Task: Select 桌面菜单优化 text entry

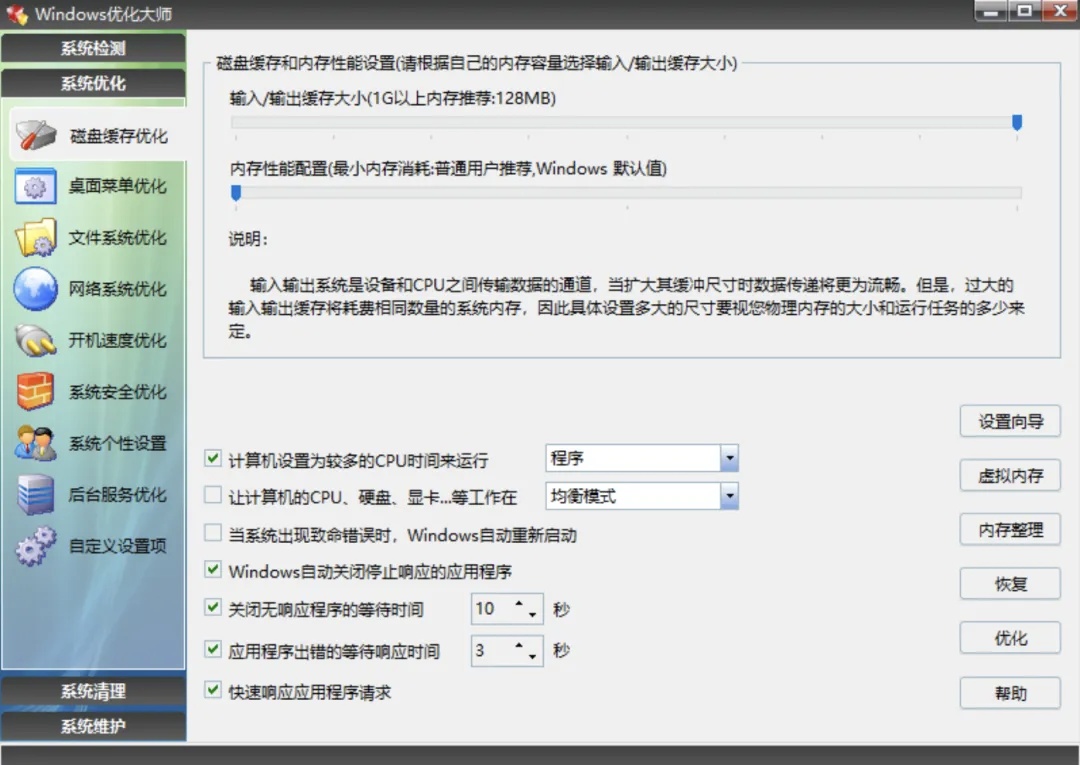Action: pyautogui.click(x=118, y=186)
